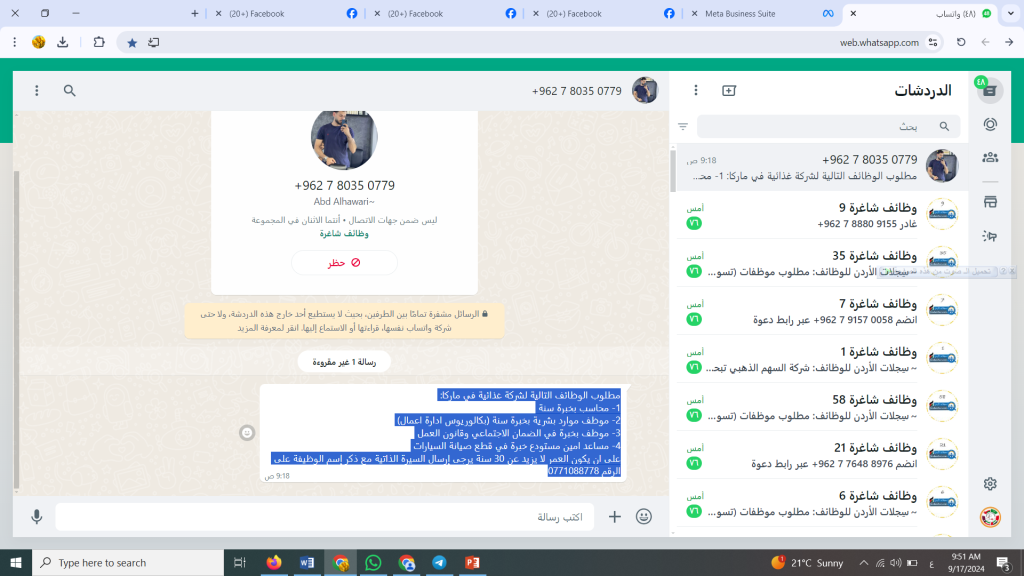The width and height of the screenshot is (1024, 576).
Task: Click the Status icon in sidebar
Action: pyautogui.click(x=990, y=124)
